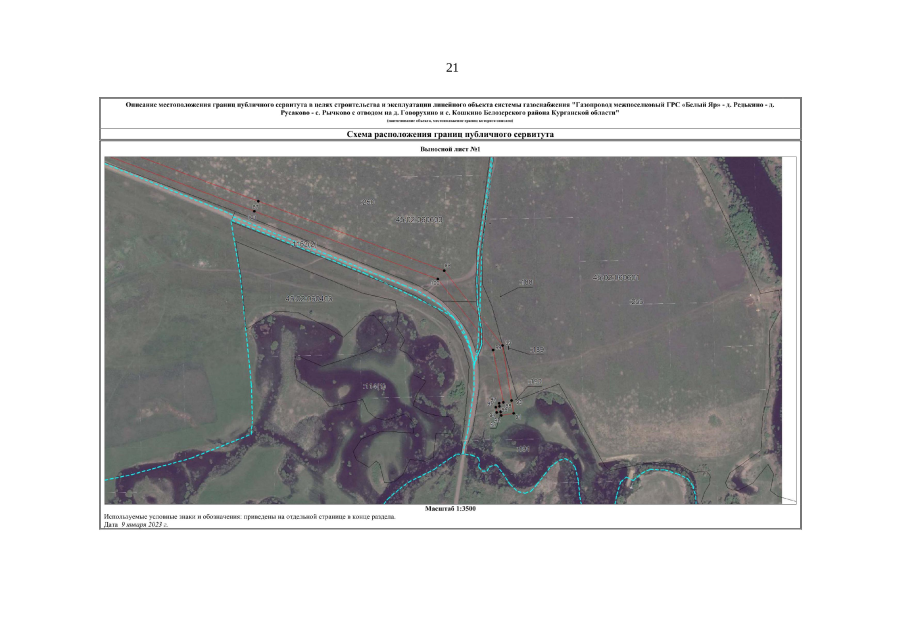Click the pair of black points at top left
This screenshot has width=905, height=640.
255,206
